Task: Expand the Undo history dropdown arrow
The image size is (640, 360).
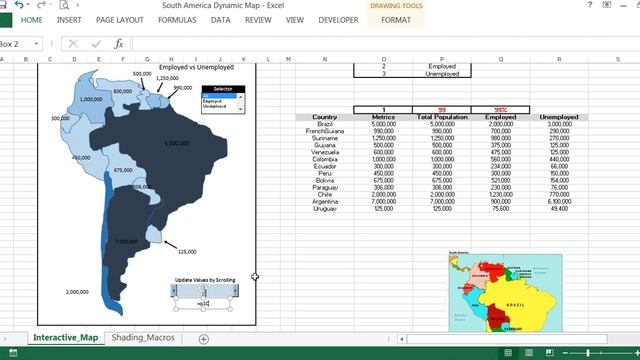Action: pos(28,5)
